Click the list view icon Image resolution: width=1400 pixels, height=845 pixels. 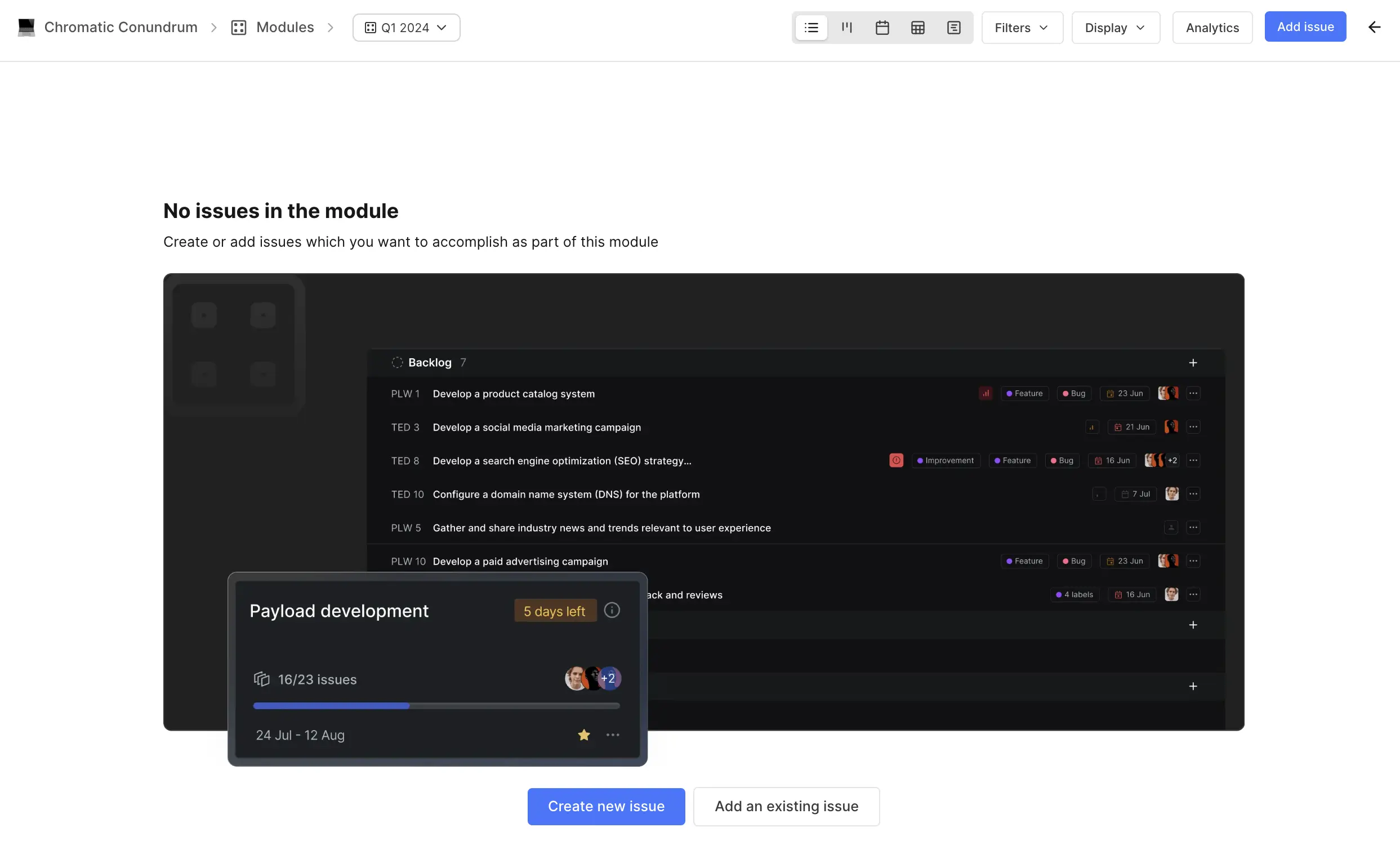811,26
